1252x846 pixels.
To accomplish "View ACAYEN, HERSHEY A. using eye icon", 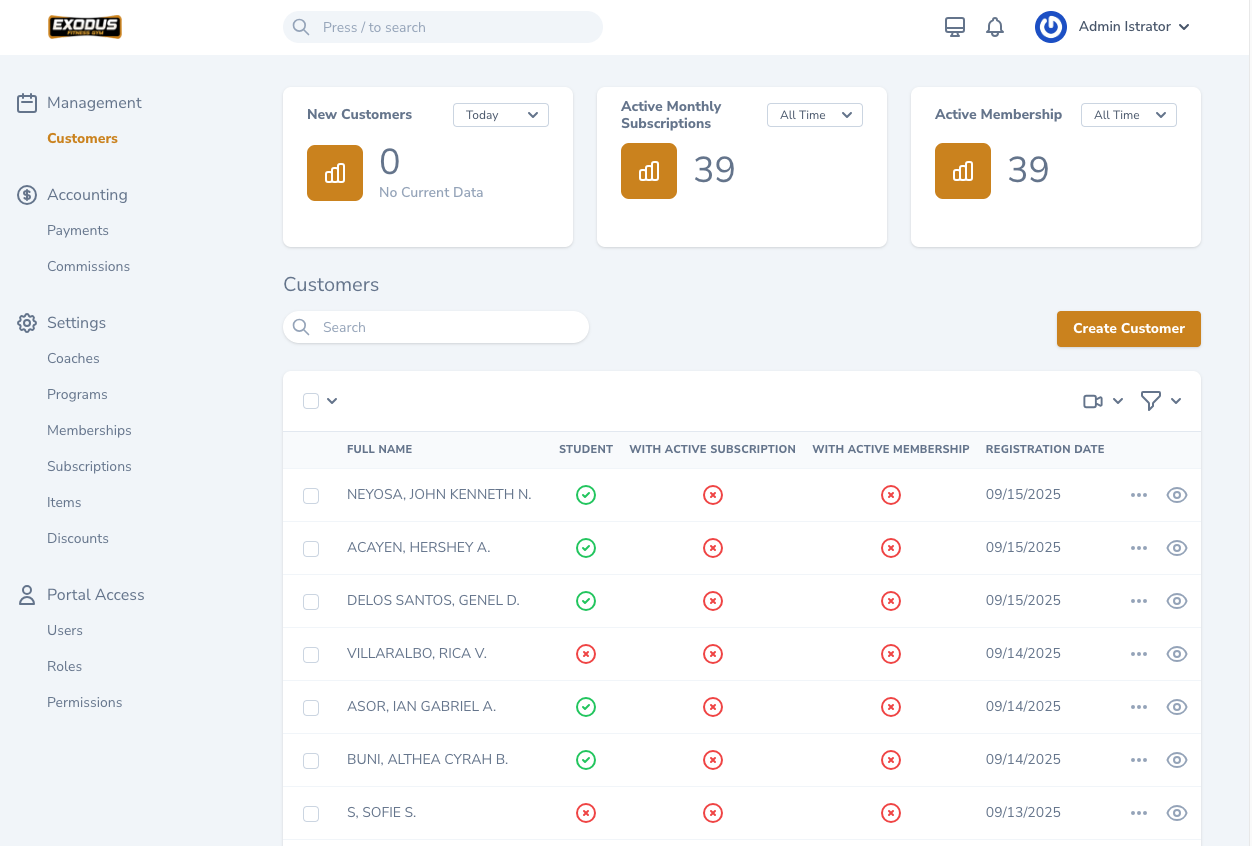I will click(x=1177, y=548).
